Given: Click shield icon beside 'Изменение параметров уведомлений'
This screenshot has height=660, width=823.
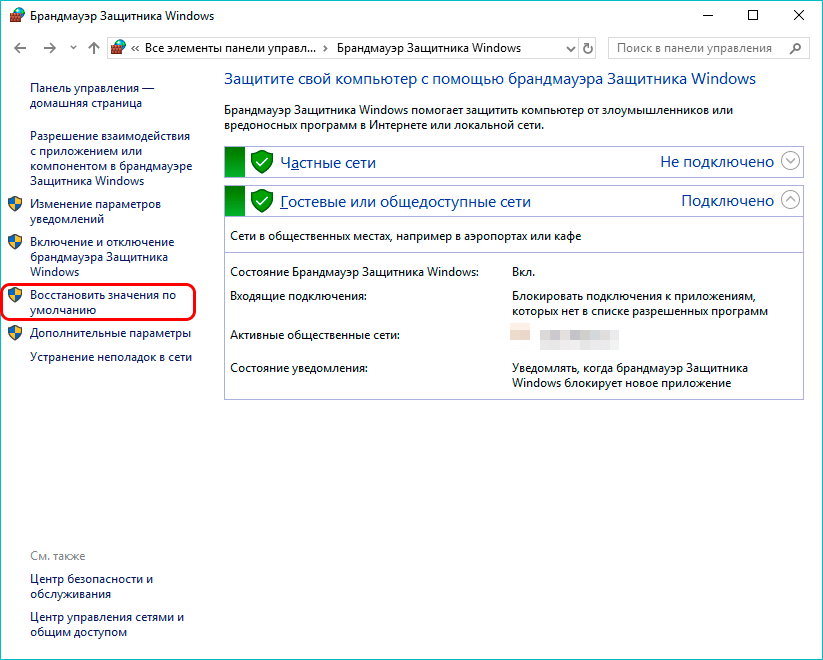Looking at the screenshot, I should point(15,204).
